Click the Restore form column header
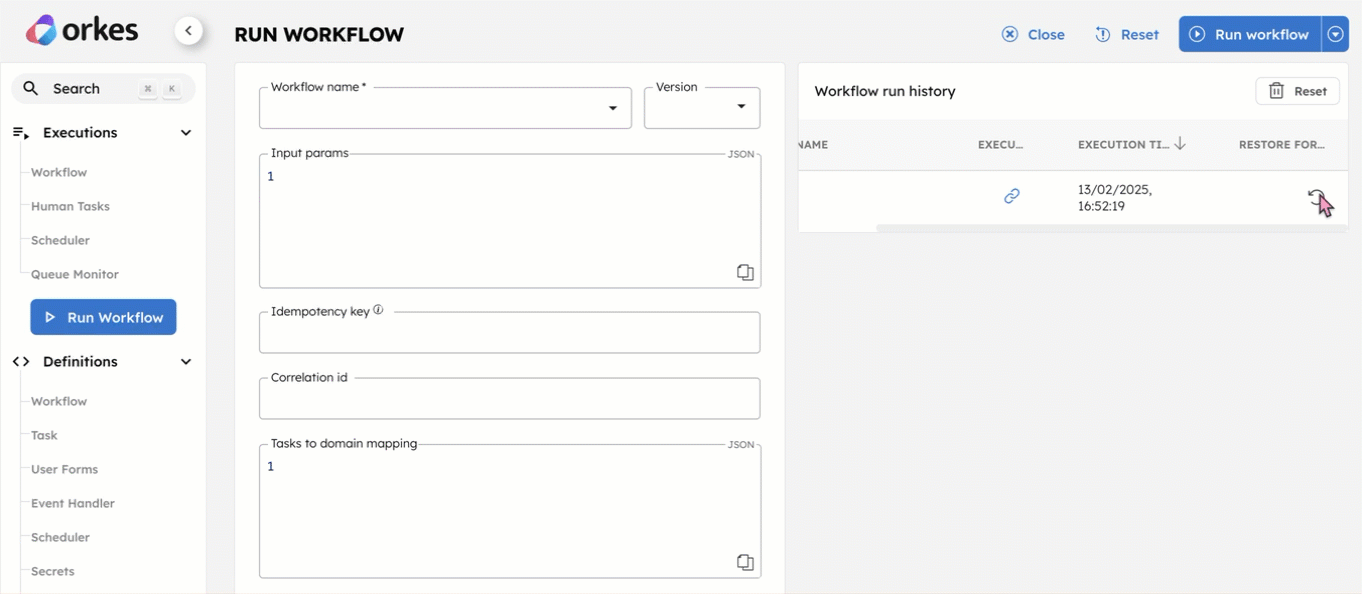This screenshot has width=1362, height=594. 1282,145
